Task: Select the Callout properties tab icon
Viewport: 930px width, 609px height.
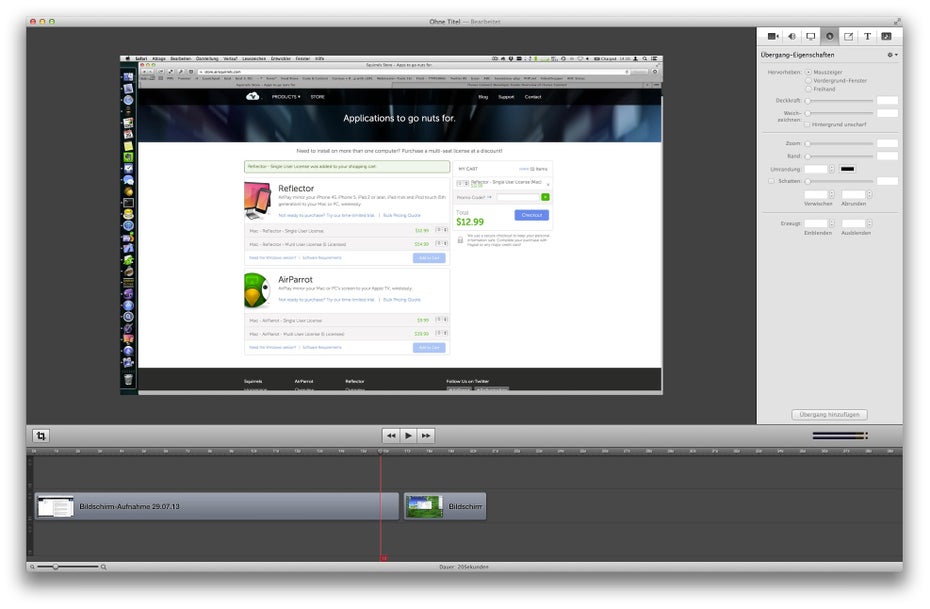Action: [x=830, y=36]
